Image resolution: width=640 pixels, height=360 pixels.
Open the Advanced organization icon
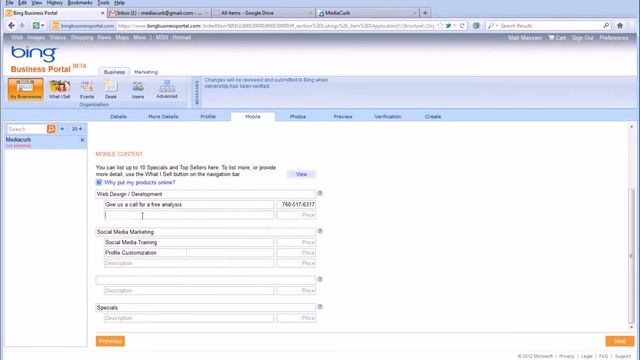coord(167,89)
